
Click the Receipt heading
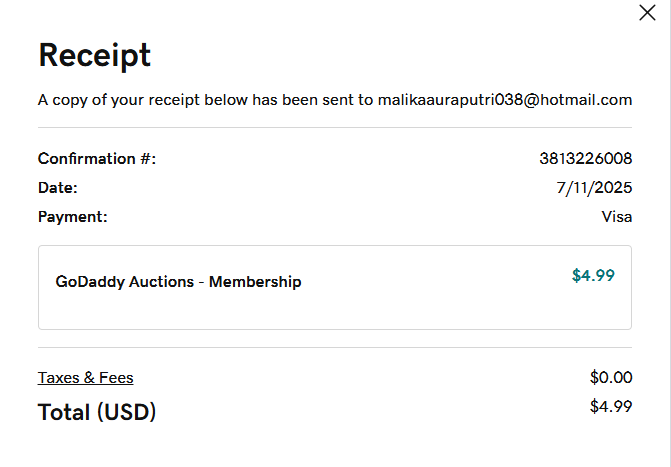click(94, 55)
